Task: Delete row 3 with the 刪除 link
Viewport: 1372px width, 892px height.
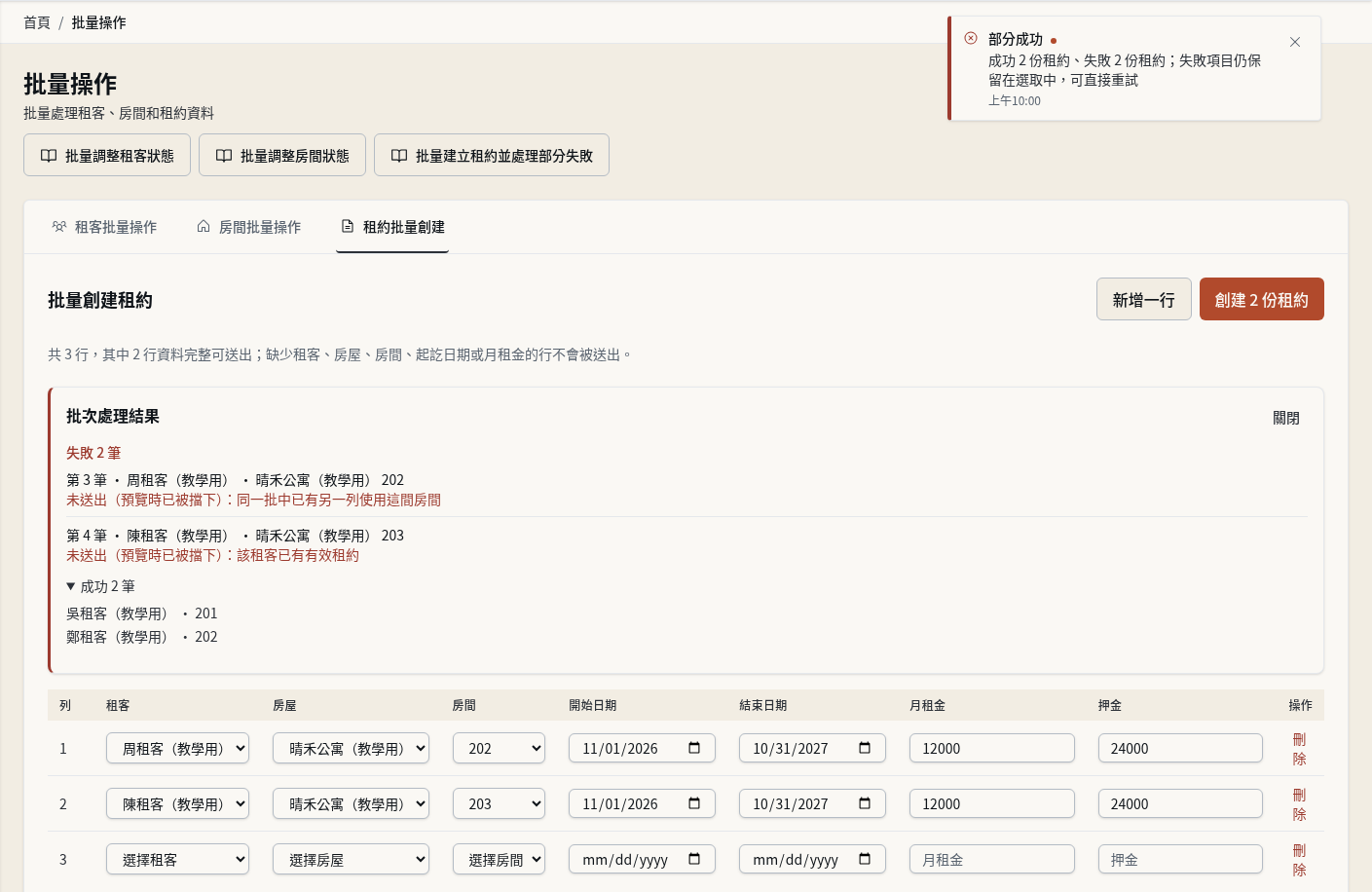Action: [x=1299, y=860]
